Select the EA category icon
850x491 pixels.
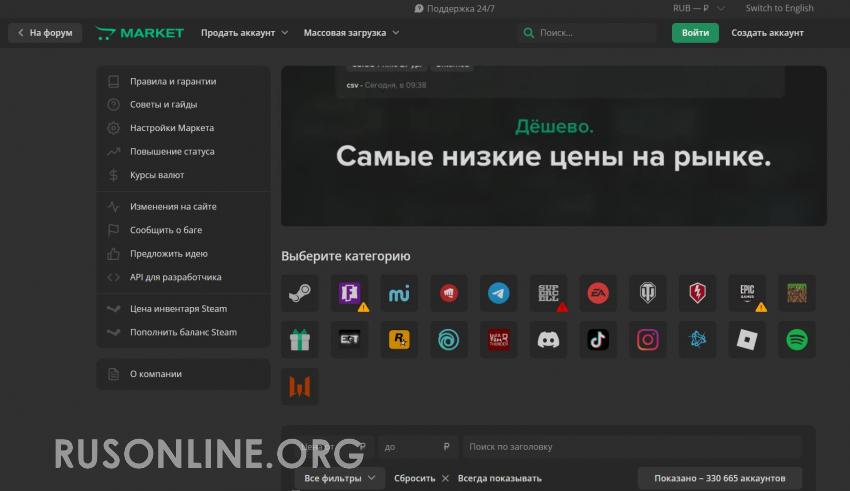(x=598, y=293)
